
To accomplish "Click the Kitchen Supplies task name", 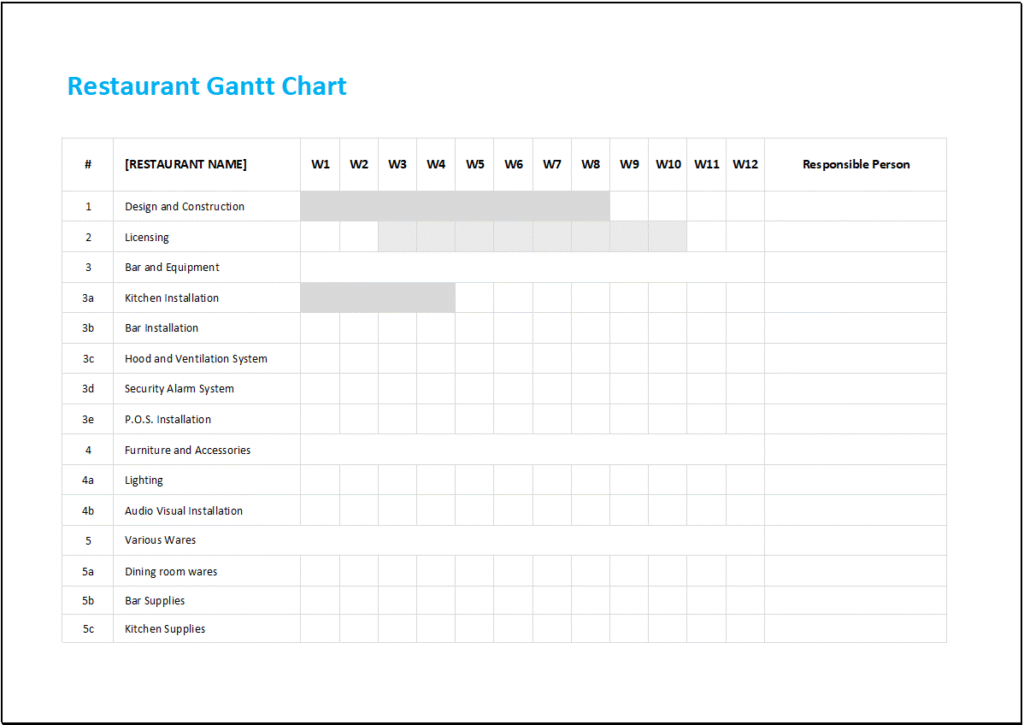I will tap(164, 628).
